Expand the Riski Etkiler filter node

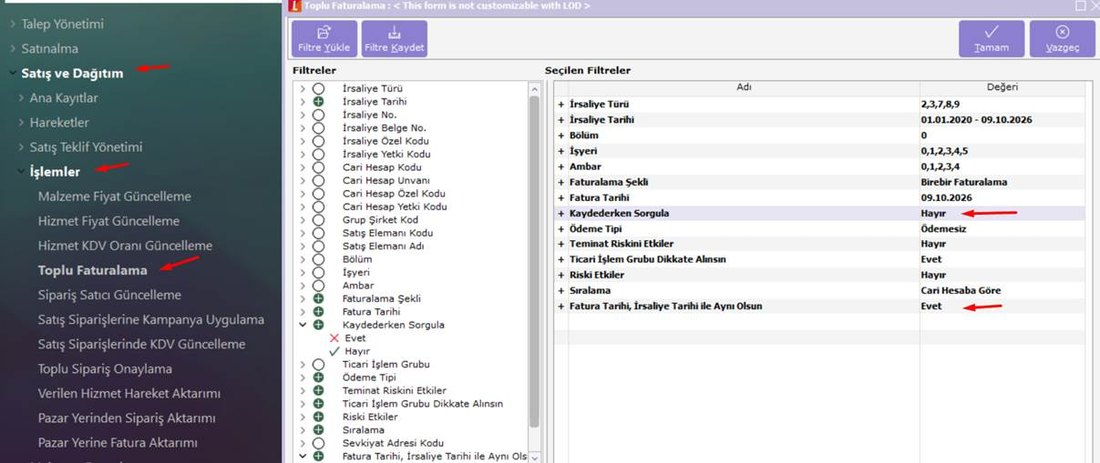tap(302, 417)
